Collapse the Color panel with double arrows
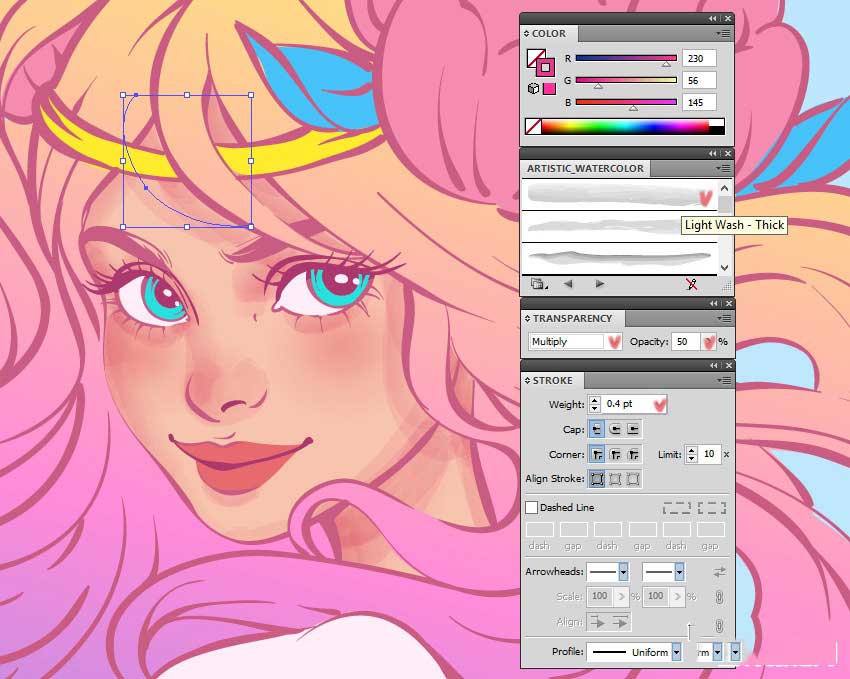Screen dimensions: 850x679 point(712,18)
